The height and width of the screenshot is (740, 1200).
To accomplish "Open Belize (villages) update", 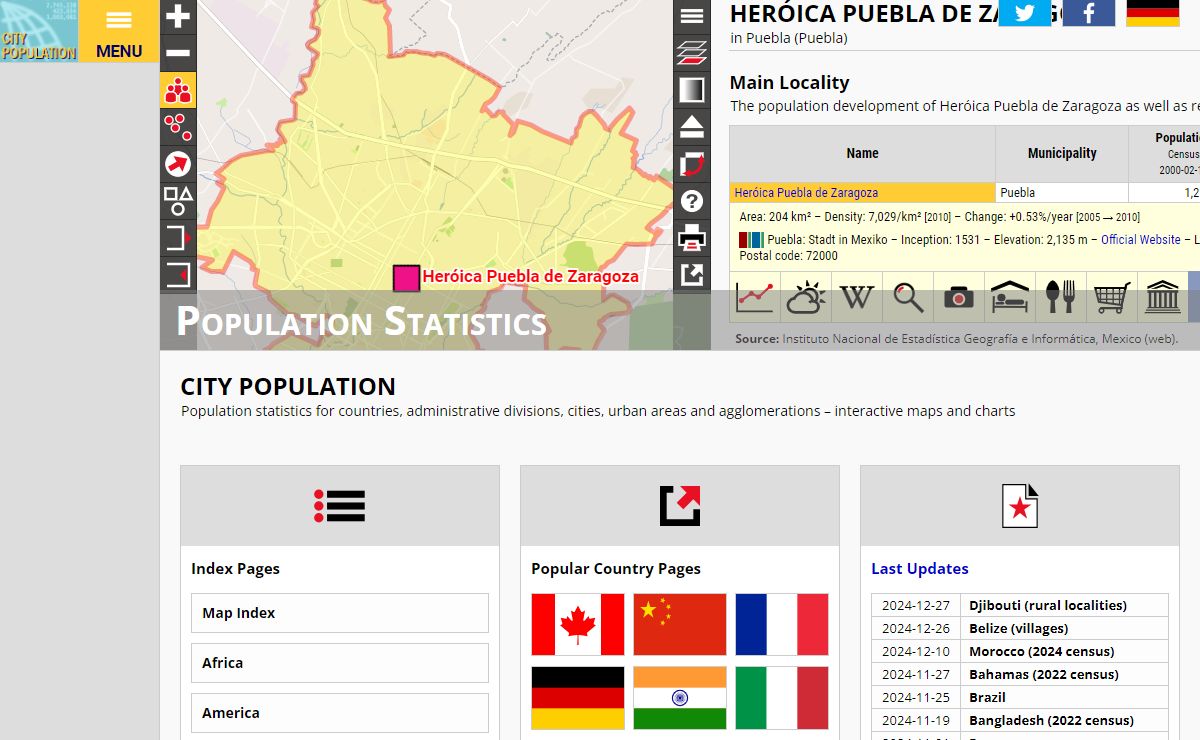I will tap(1018, 628).
